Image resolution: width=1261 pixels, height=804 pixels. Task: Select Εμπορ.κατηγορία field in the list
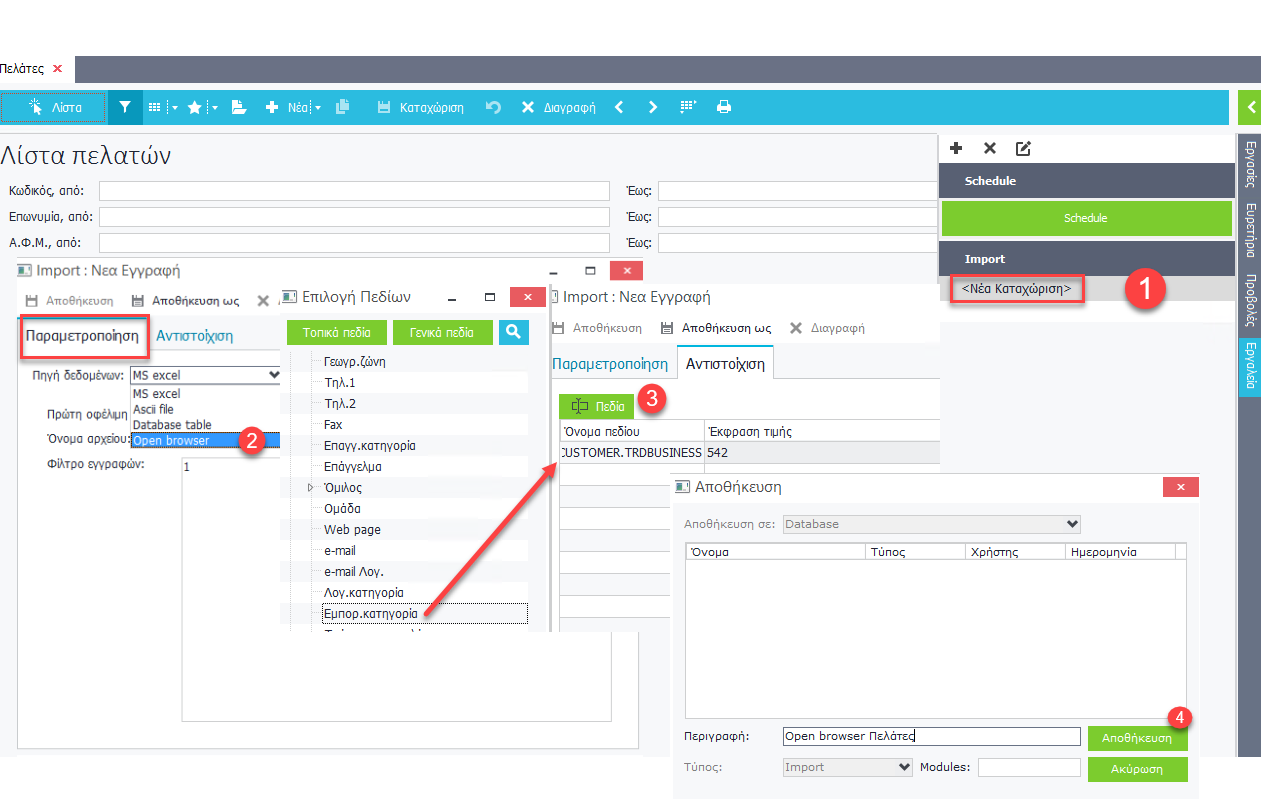tap(370, 614)
